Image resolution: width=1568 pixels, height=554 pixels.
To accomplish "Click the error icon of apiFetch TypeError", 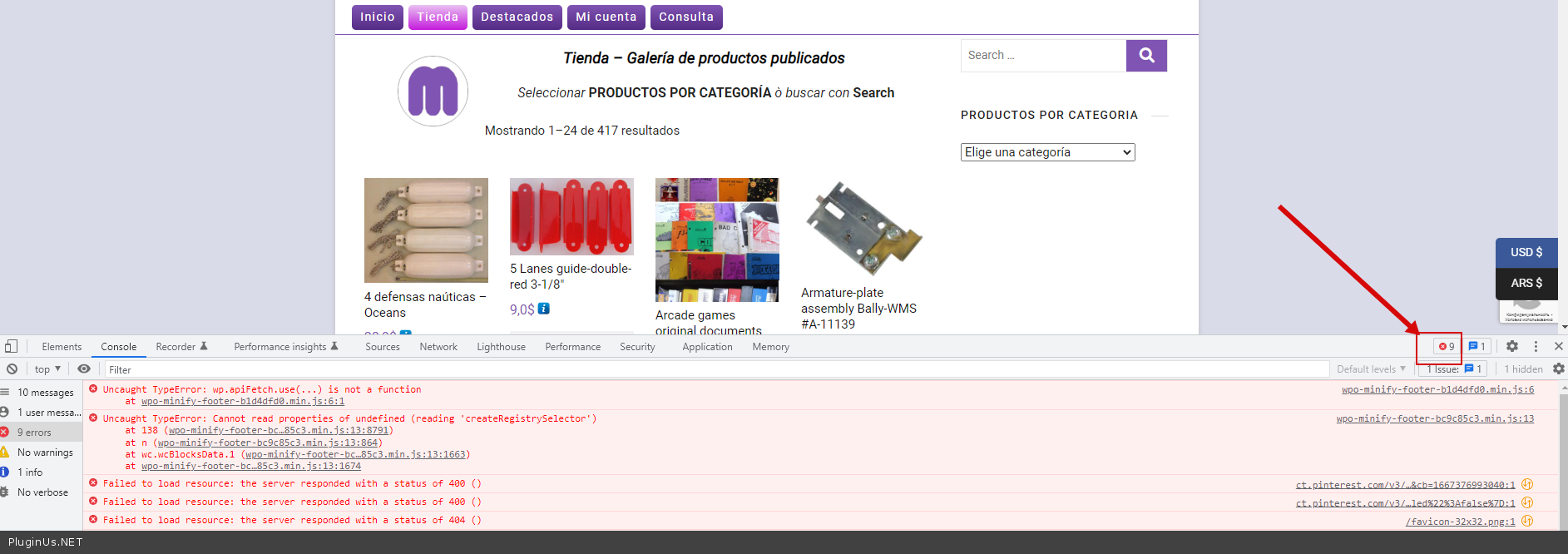I will click(93, 388).
